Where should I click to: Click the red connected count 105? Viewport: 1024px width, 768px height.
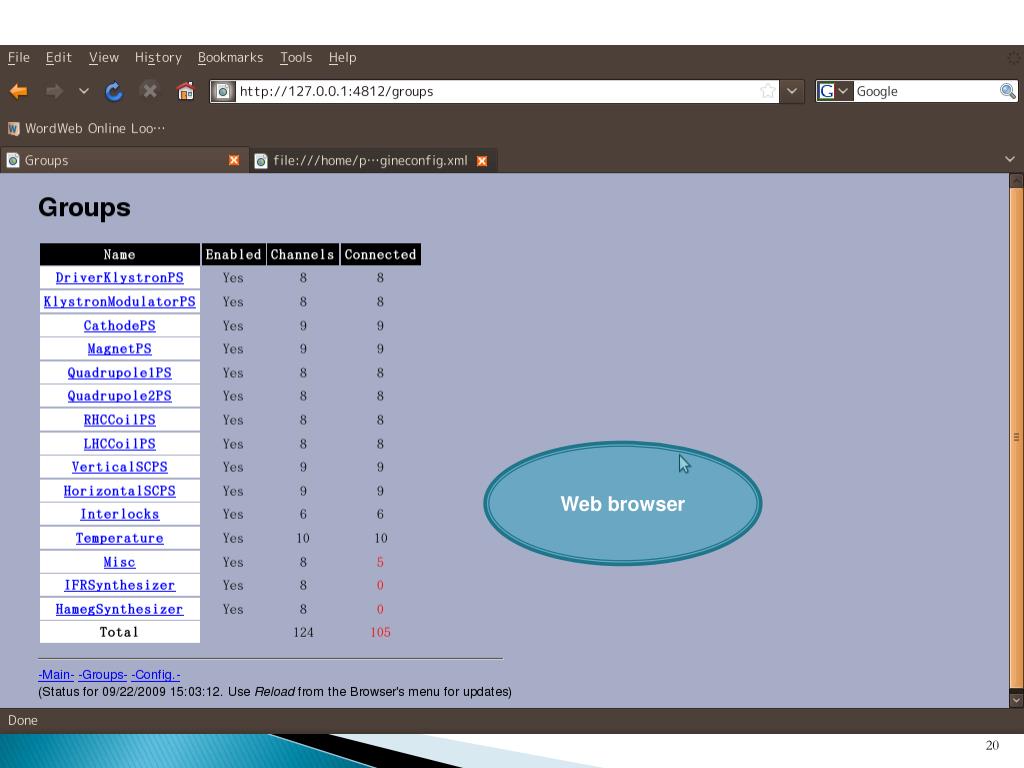point(380,632)
